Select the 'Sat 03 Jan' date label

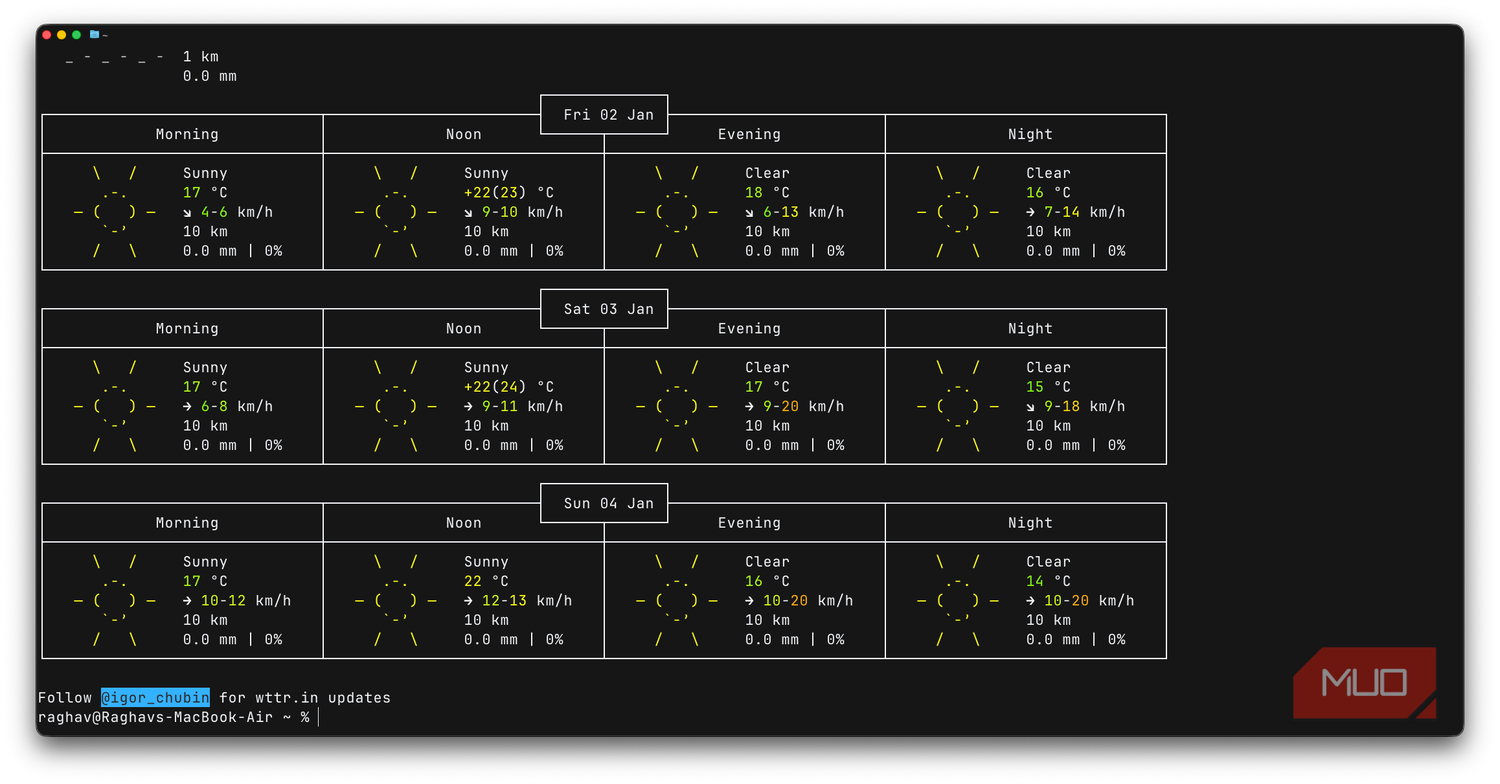(x=608, y=309)
